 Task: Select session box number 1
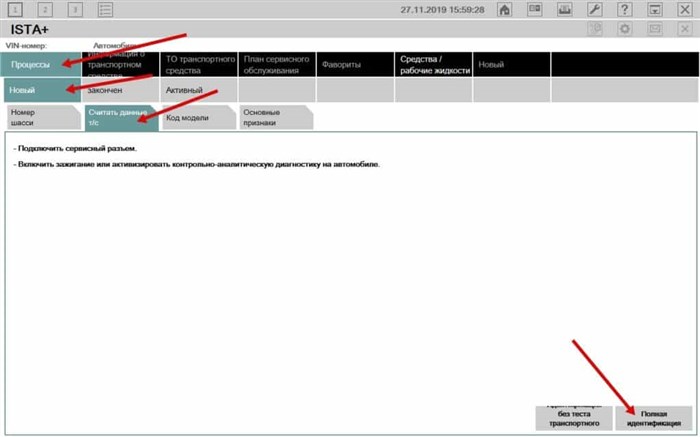(x=15, y=10)
